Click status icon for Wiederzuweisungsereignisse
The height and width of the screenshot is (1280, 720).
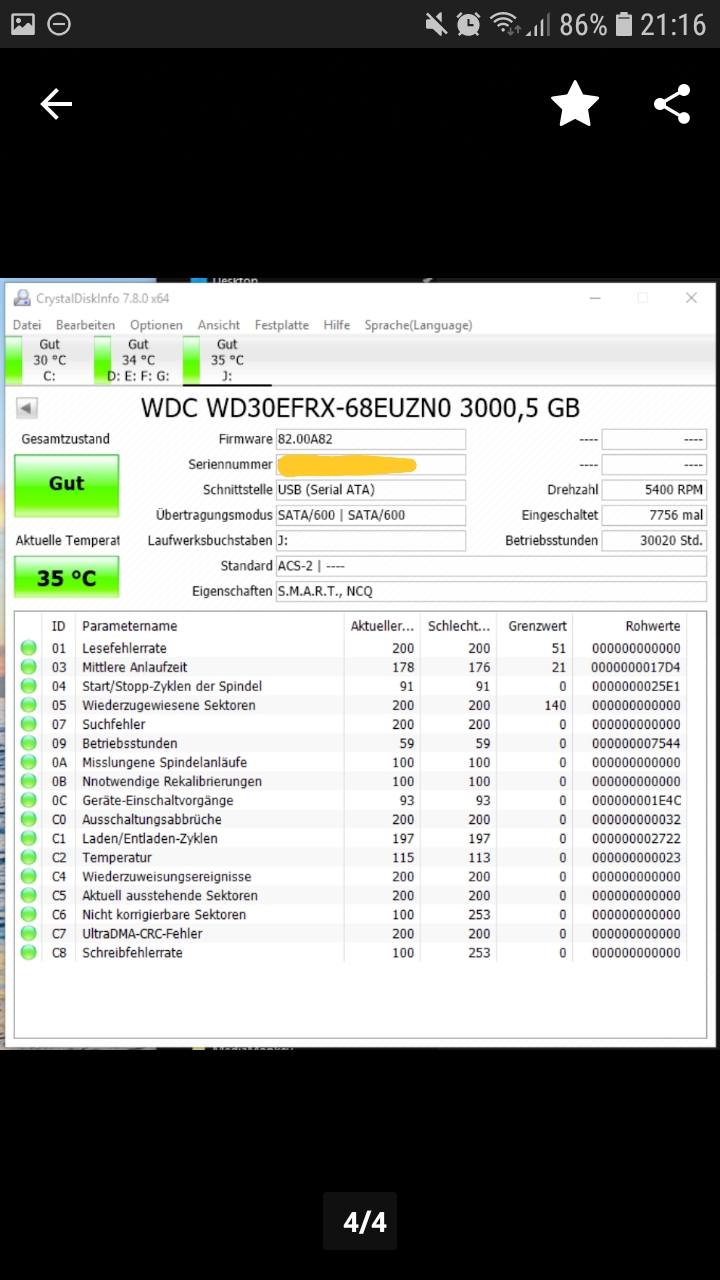29,876
